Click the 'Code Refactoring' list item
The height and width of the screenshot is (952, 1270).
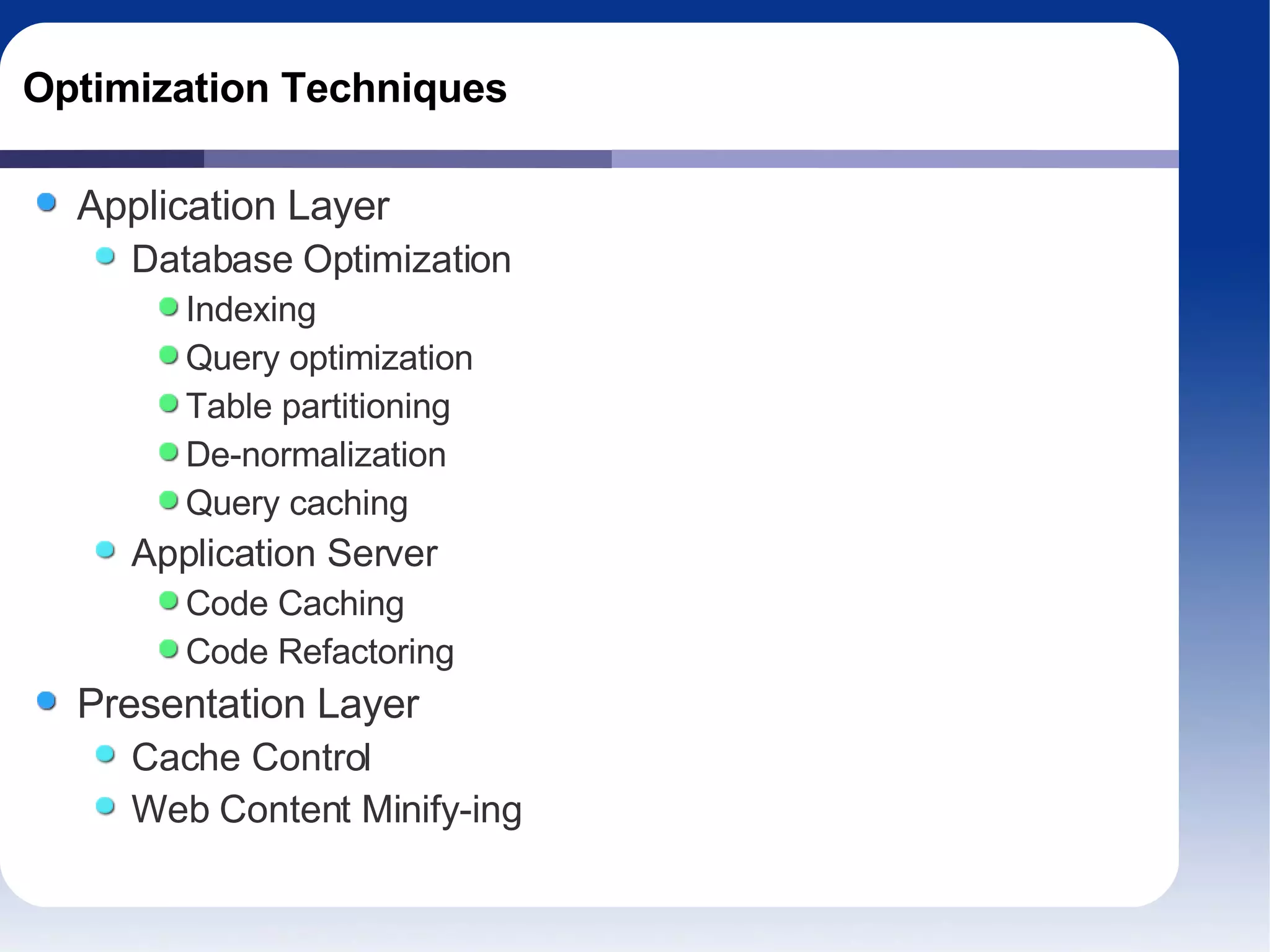point(320,652)
